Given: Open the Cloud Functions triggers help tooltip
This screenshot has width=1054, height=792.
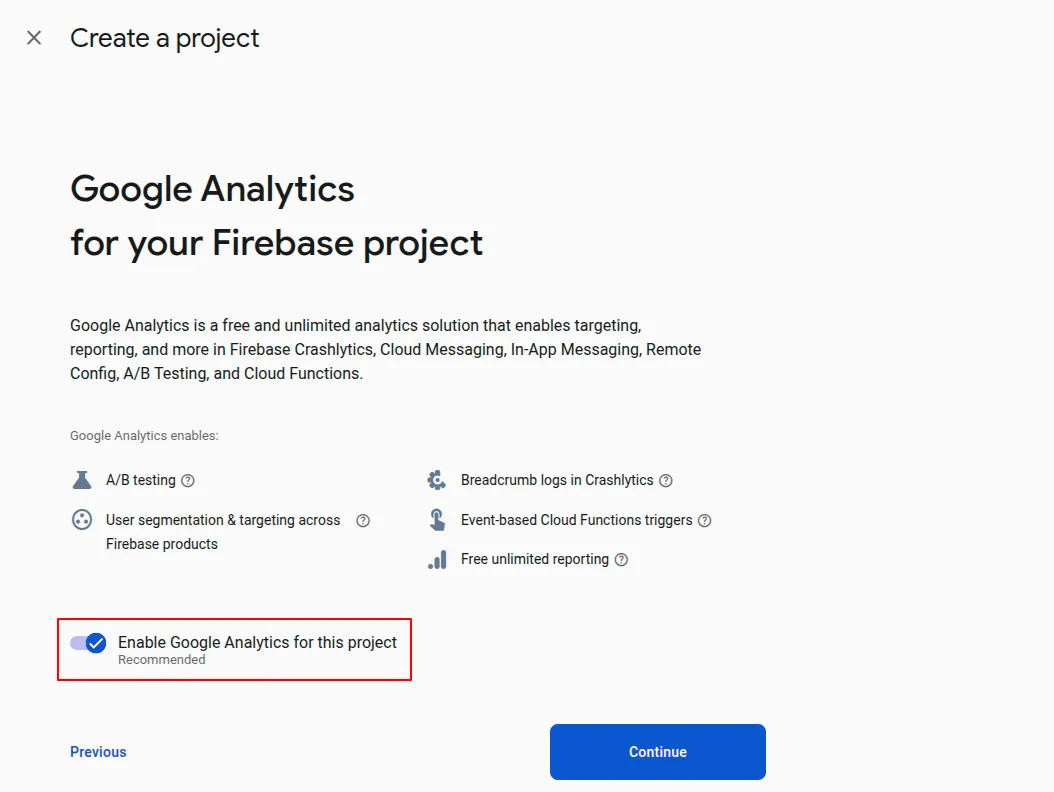Looking at the screenshot, I should click(x=704, y=520).
